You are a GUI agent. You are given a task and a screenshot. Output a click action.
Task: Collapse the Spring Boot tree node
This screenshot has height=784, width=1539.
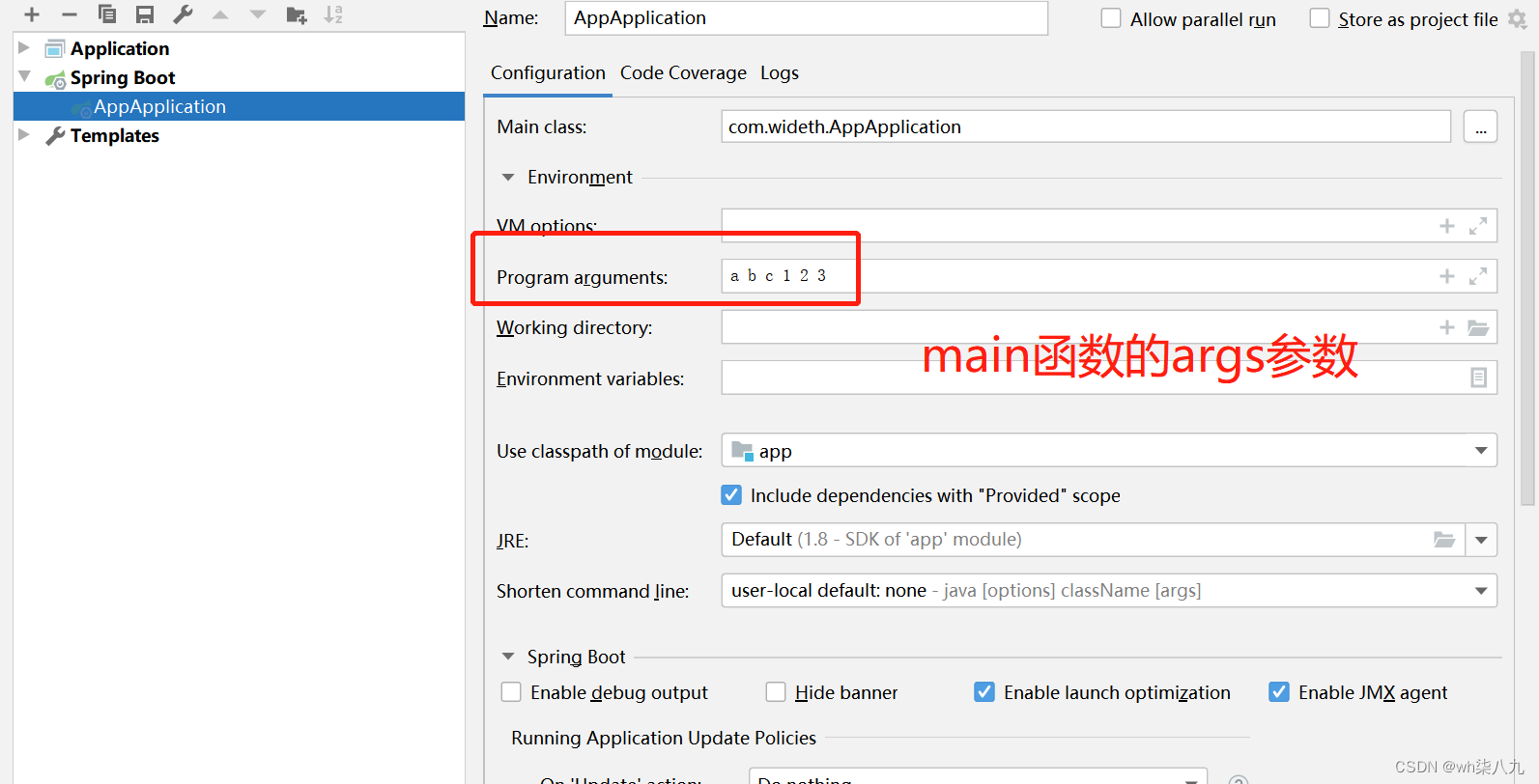pos(24,76)
